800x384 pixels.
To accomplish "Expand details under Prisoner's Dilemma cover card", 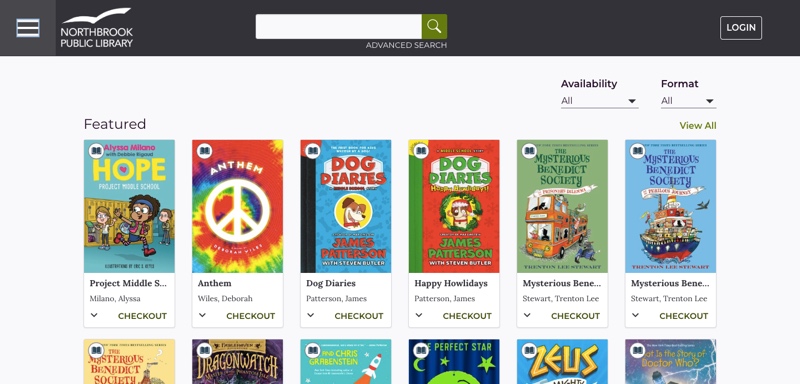I will (x=527, y=315).
